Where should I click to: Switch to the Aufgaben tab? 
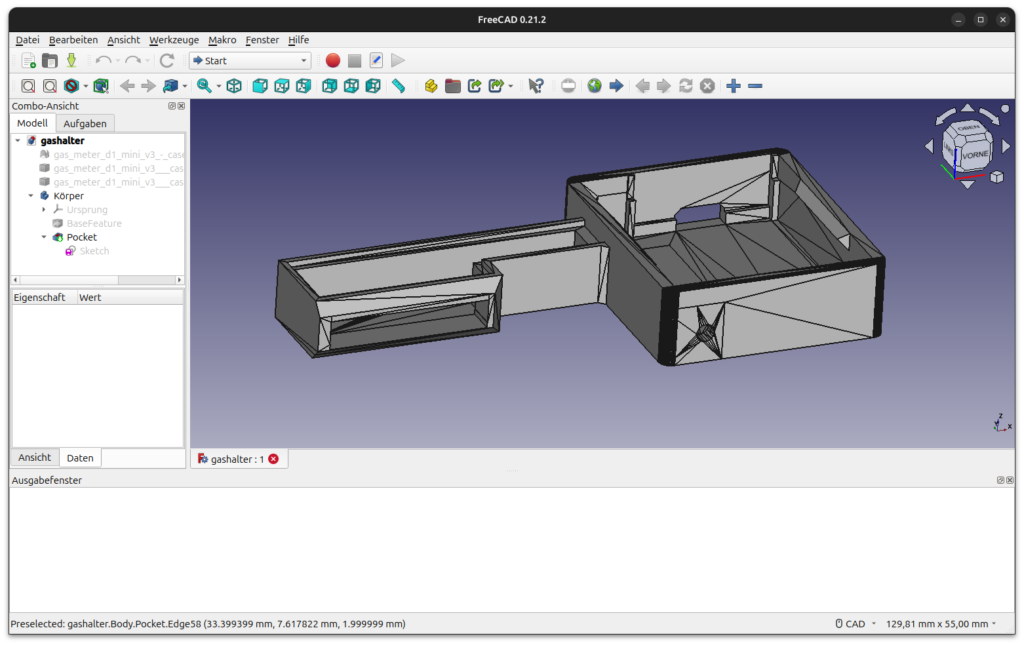84,122
